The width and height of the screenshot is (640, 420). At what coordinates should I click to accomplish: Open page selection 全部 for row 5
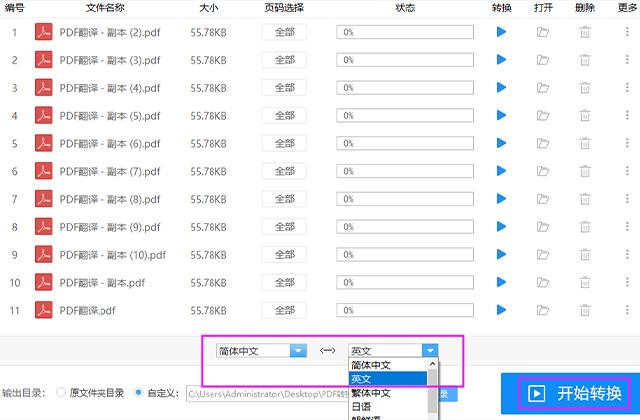(284, 143)
